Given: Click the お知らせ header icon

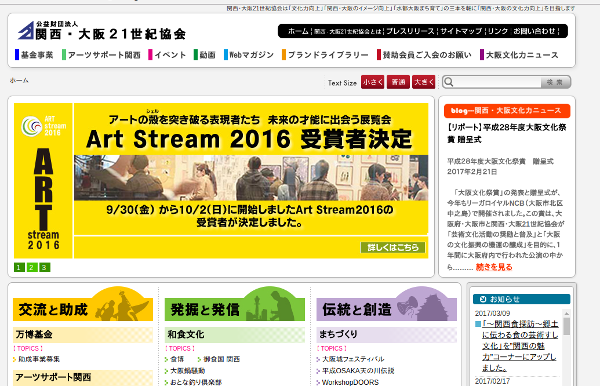Looking at the screenshot, I should tap(483, 299).
